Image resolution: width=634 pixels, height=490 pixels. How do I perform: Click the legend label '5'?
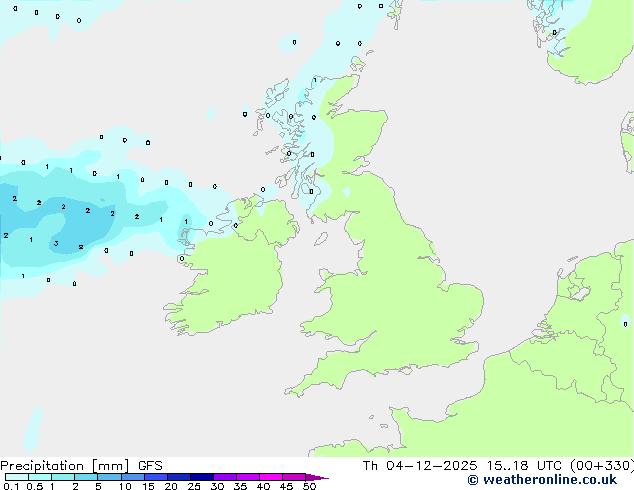tap(98, 486)
